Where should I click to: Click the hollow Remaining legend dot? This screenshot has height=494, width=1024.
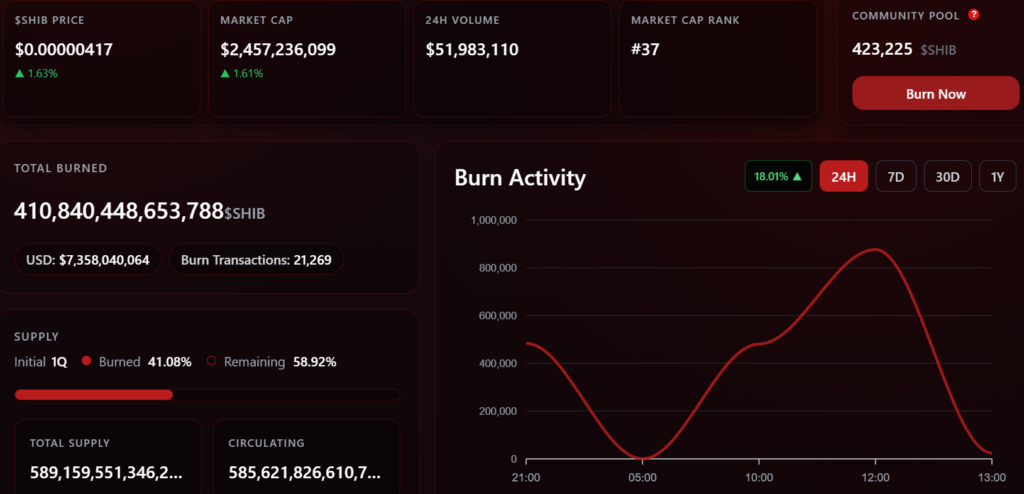[212, 361]
